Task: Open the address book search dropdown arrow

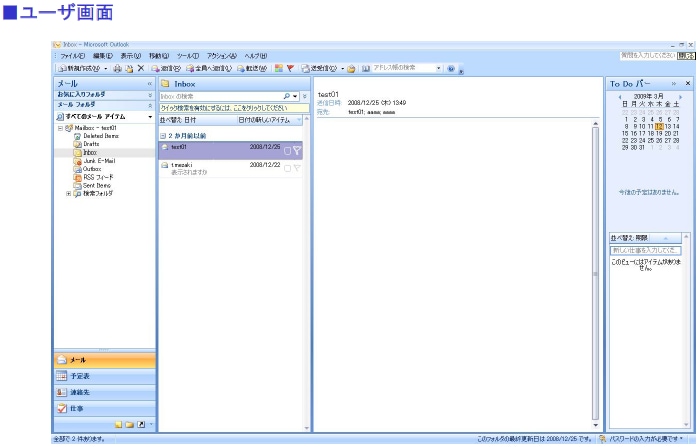Action: pos(438,68)
